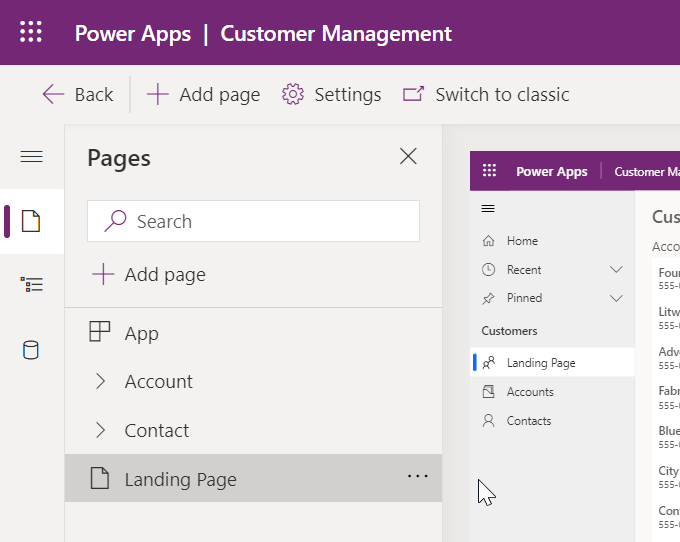The height and width of the screenshot is (542, 680).
Task: Open the Data cylinder icon in left rail
Action: point(31,350)
